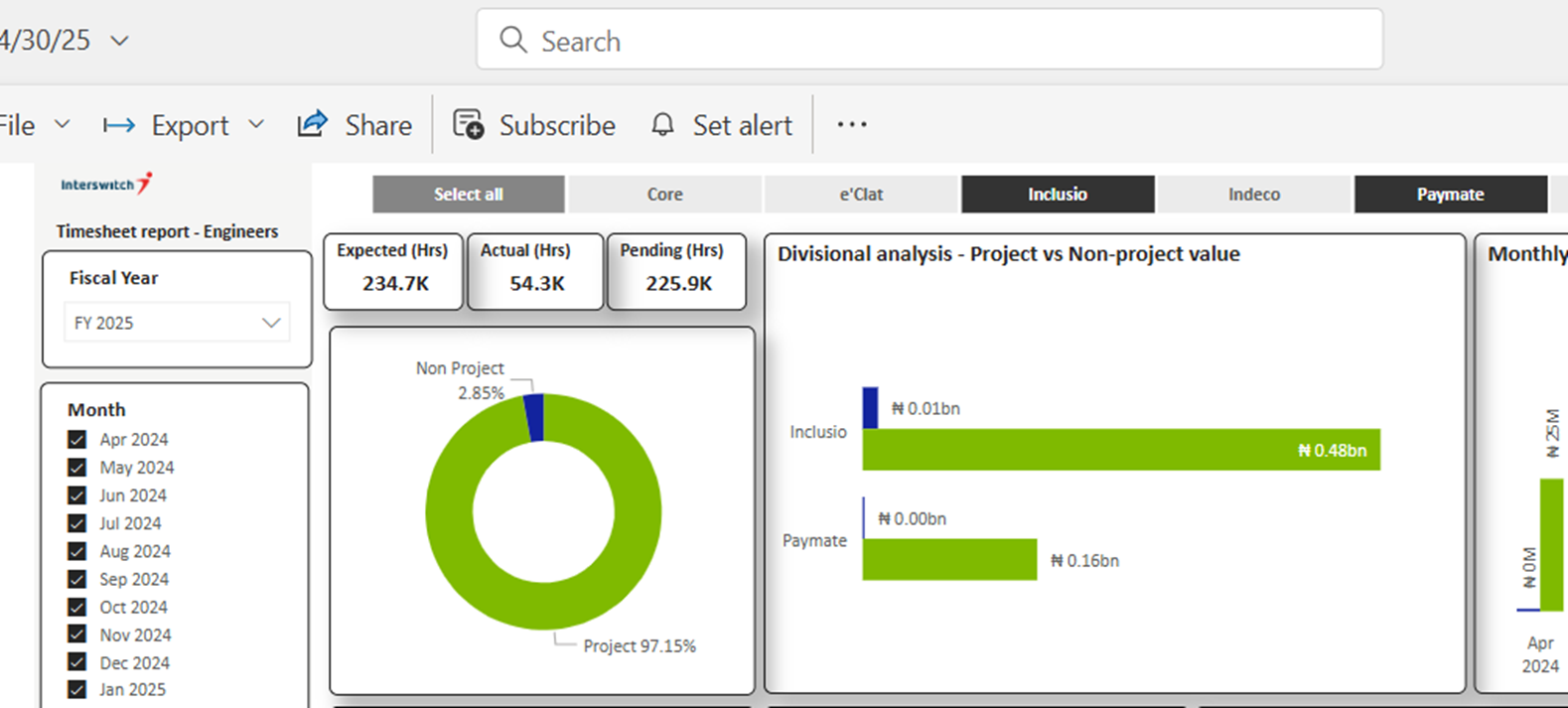Click the Set alert bell icon
Screen dimensions: 1568x708
coord(662,125)
